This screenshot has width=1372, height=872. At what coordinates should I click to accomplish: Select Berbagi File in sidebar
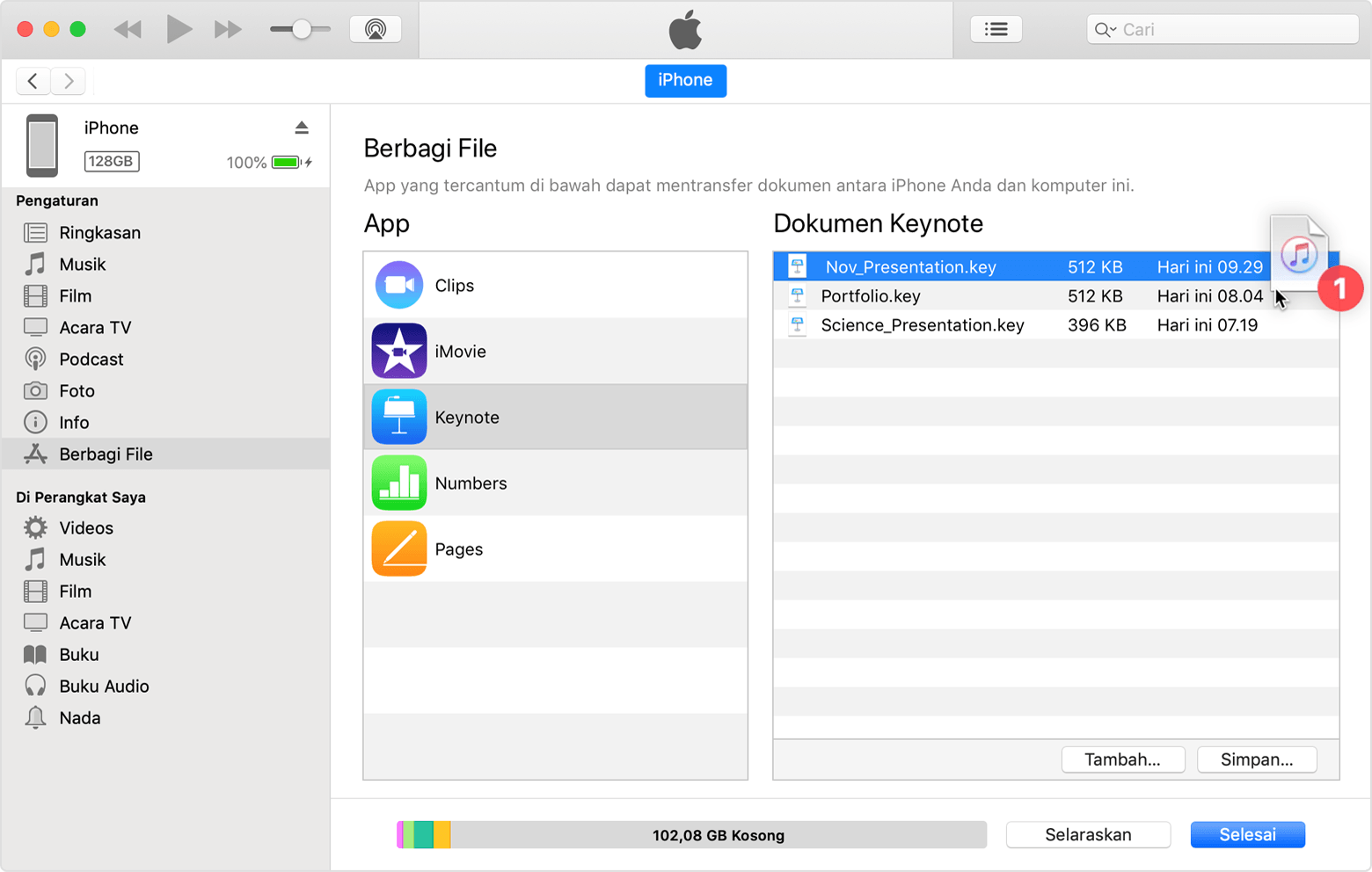point(165,454)
